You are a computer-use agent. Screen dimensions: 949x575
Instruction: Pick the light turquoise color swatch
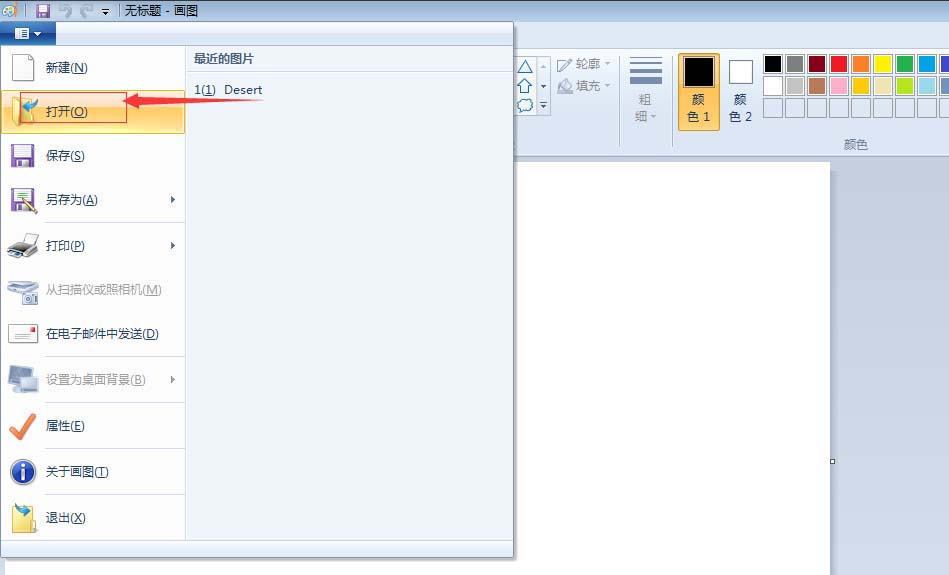[x=927, y=86]
